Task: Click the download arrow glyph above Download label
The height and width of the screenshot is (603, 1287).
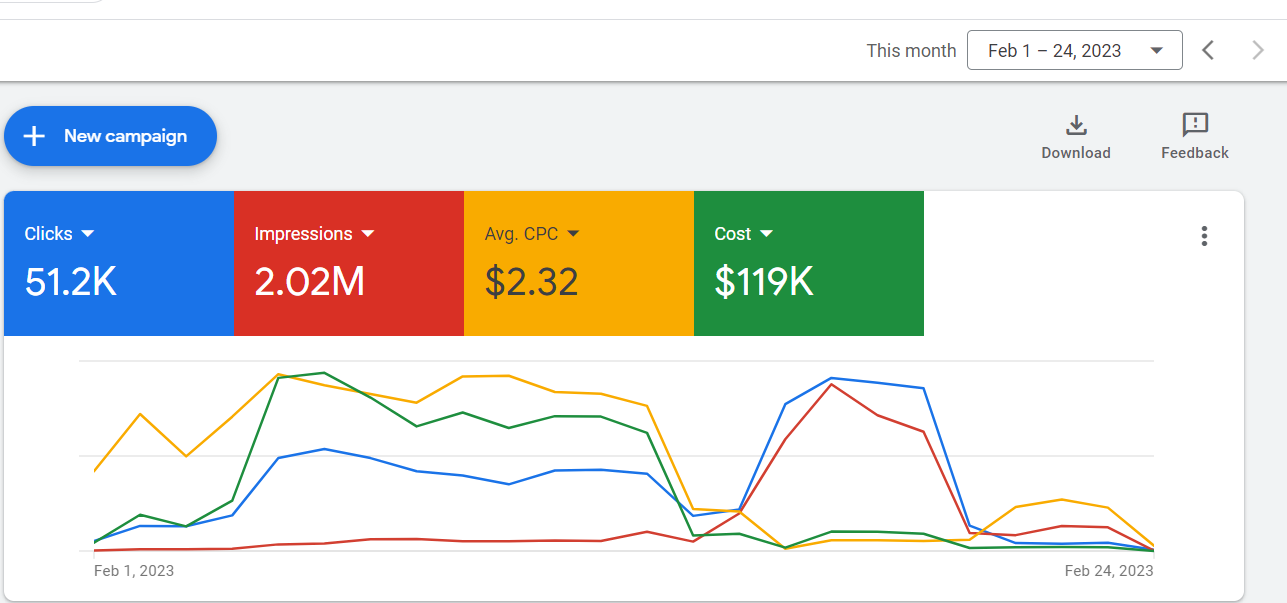Action: 1076,126
